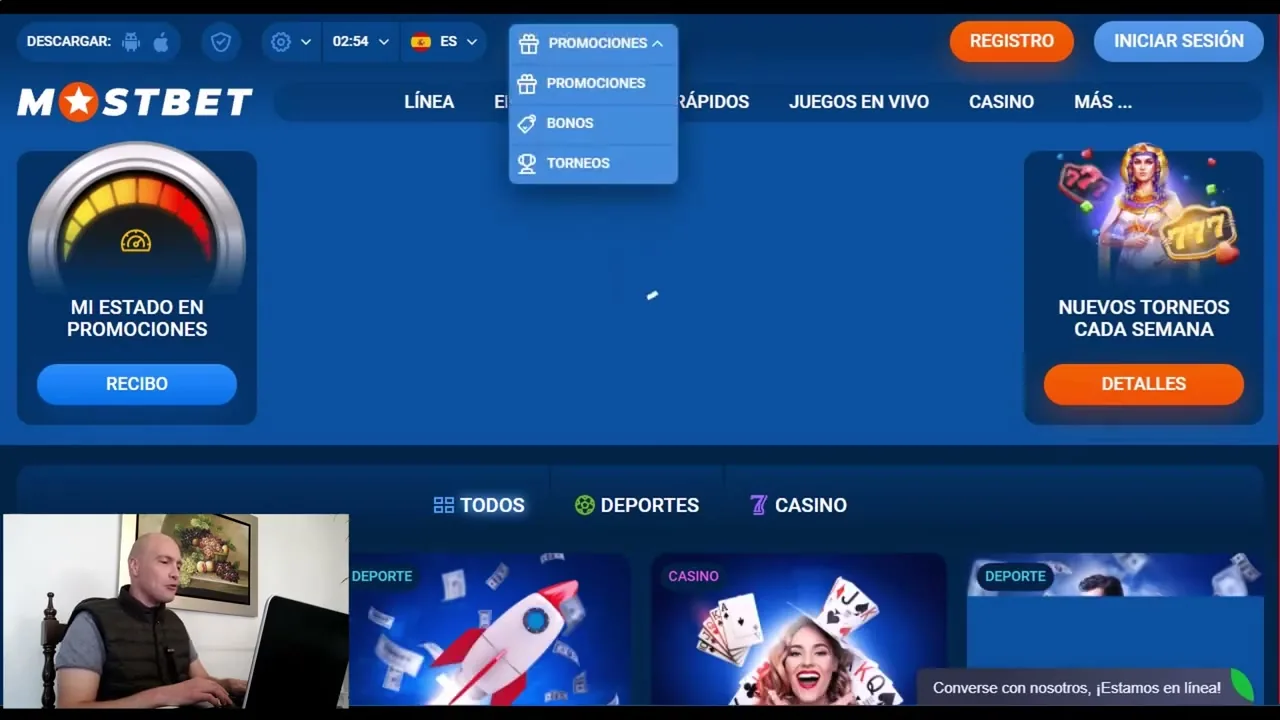
Task: Click the tag icon beside Bonos
Action: tap(527, 123)
